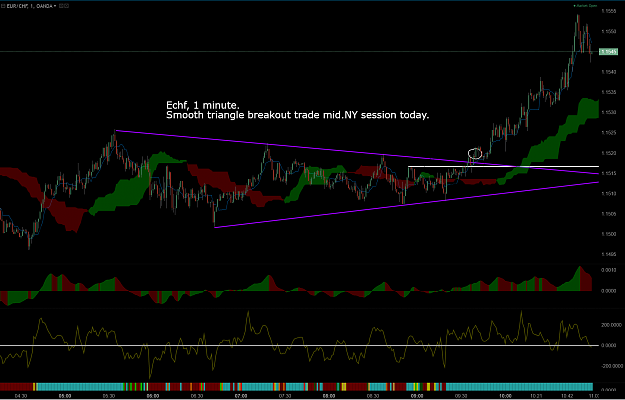
Task: Select the white zero line in oscillator pane
Action: click(x=299, y=345)
